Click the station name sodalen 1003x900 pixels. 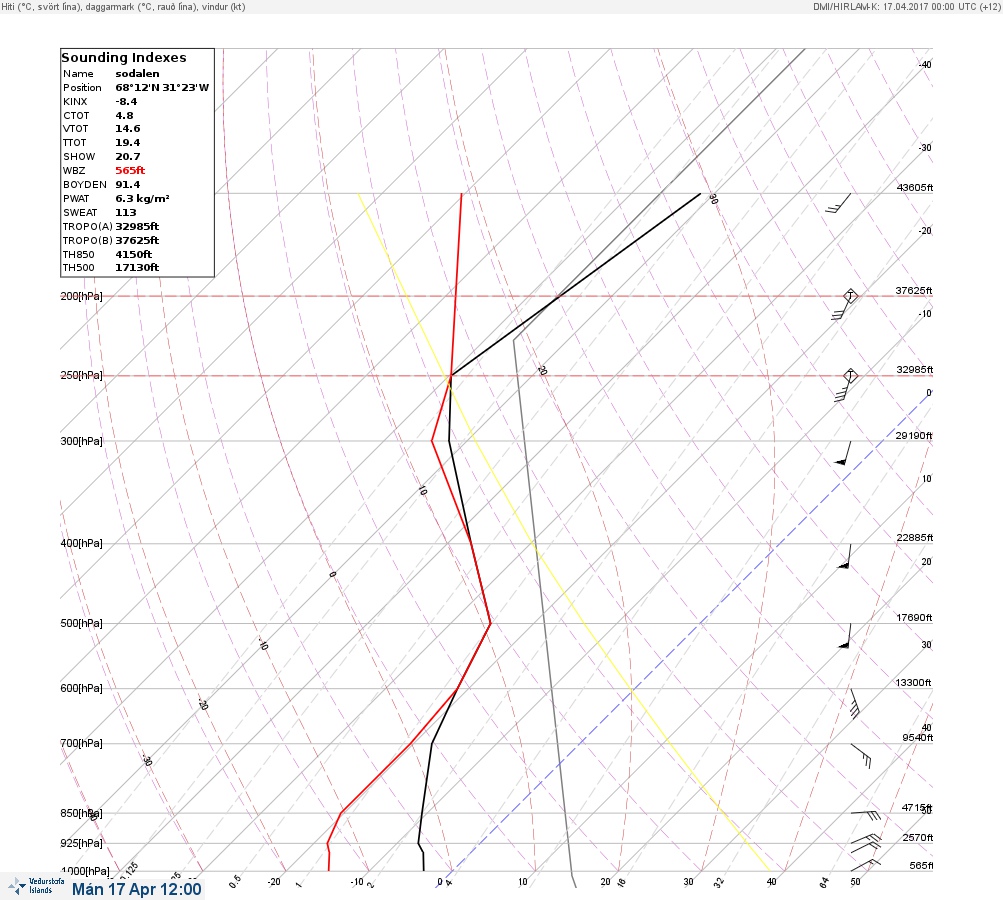click(x=137, y=74)
